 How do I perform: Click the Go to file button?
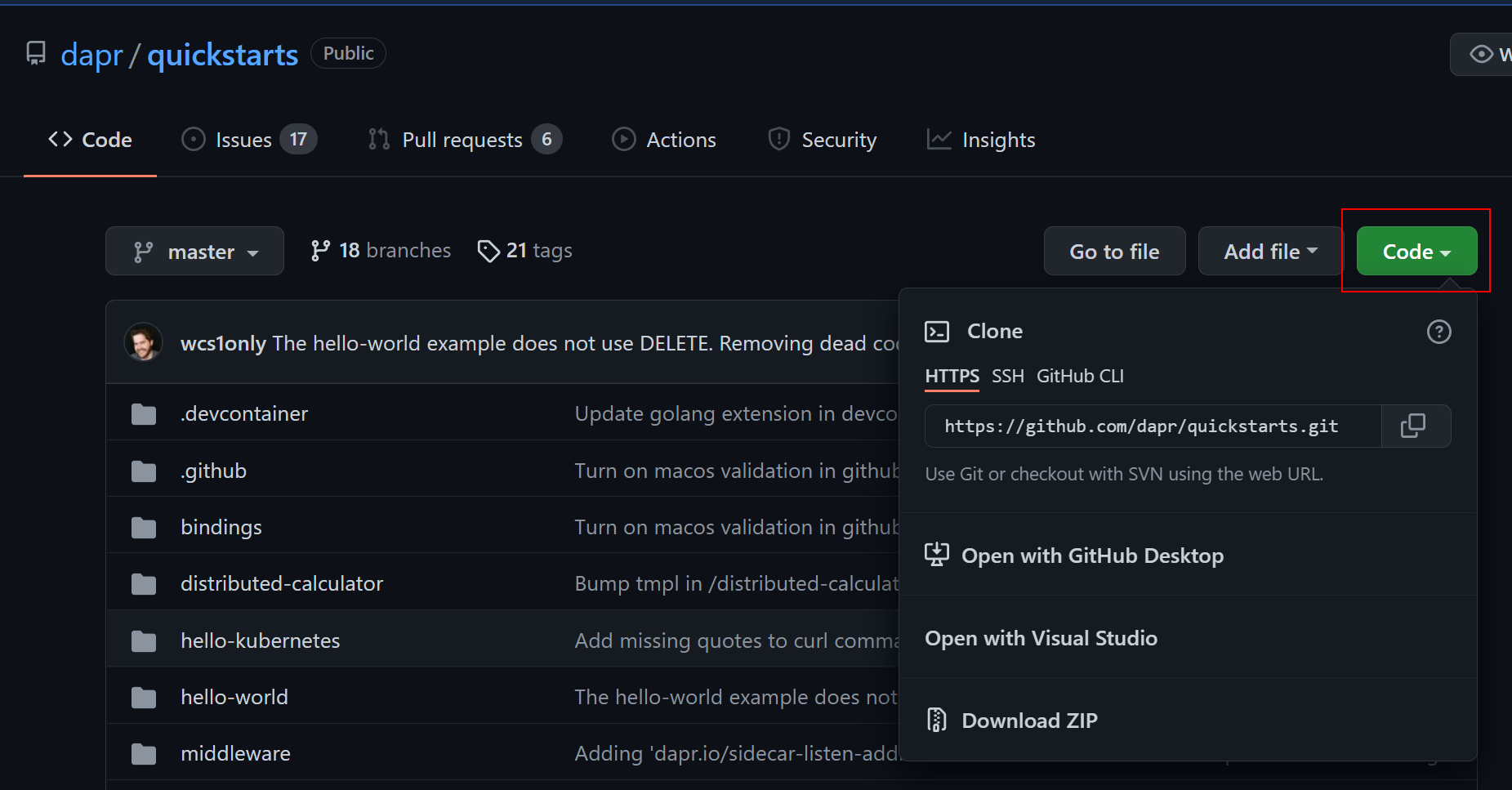(x=1114, y=251)
